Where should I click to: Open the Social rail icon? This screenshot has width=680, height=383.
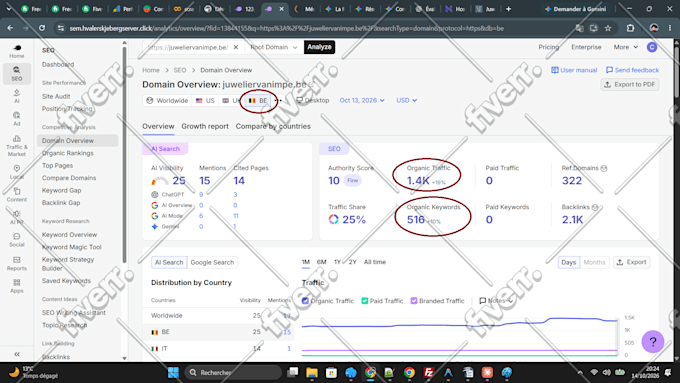pyautogui.click(x=16, y=240)
